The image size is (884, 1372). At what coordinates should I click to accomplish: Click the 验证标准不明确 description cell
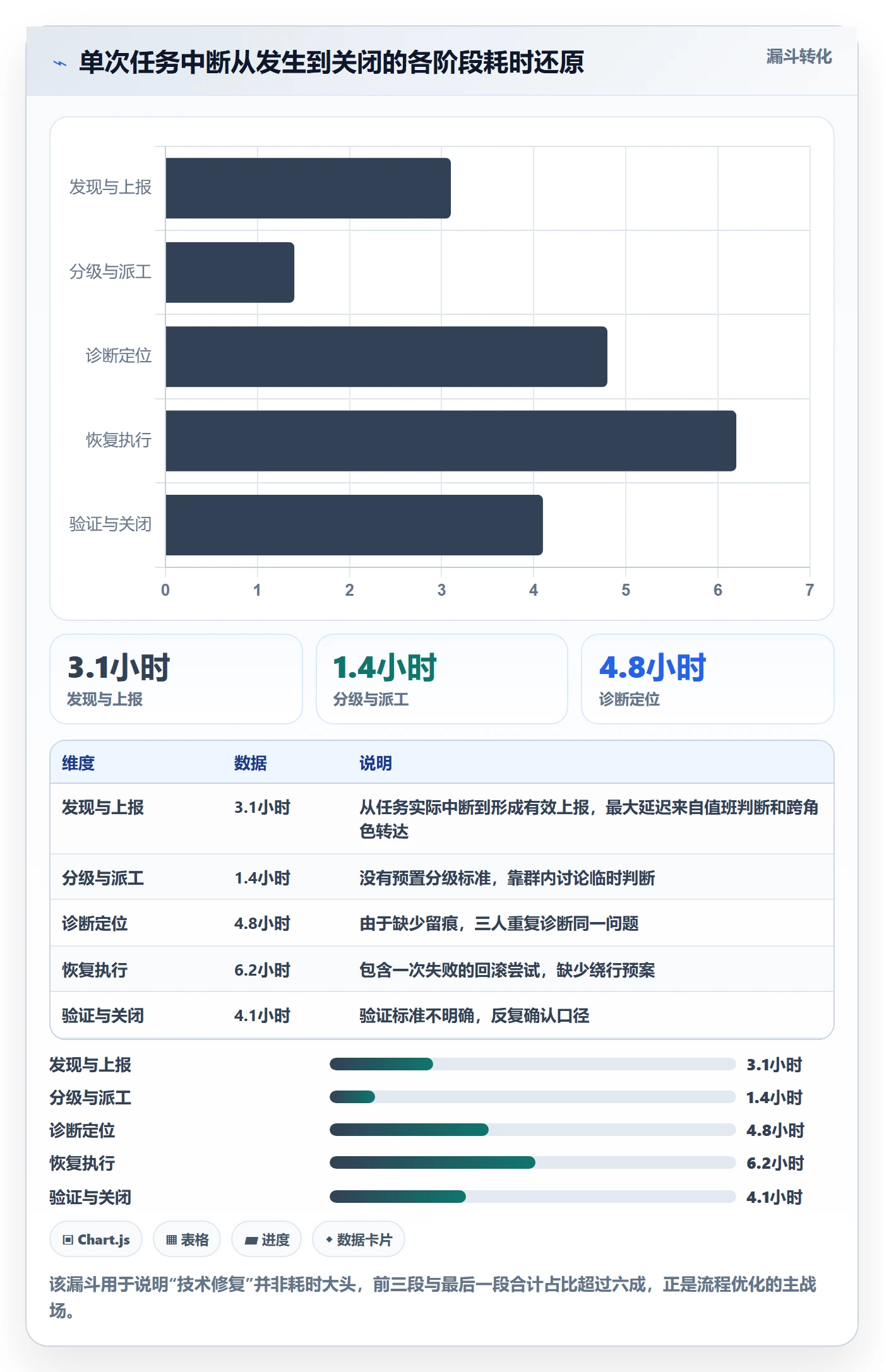[x=474, y=1015]
